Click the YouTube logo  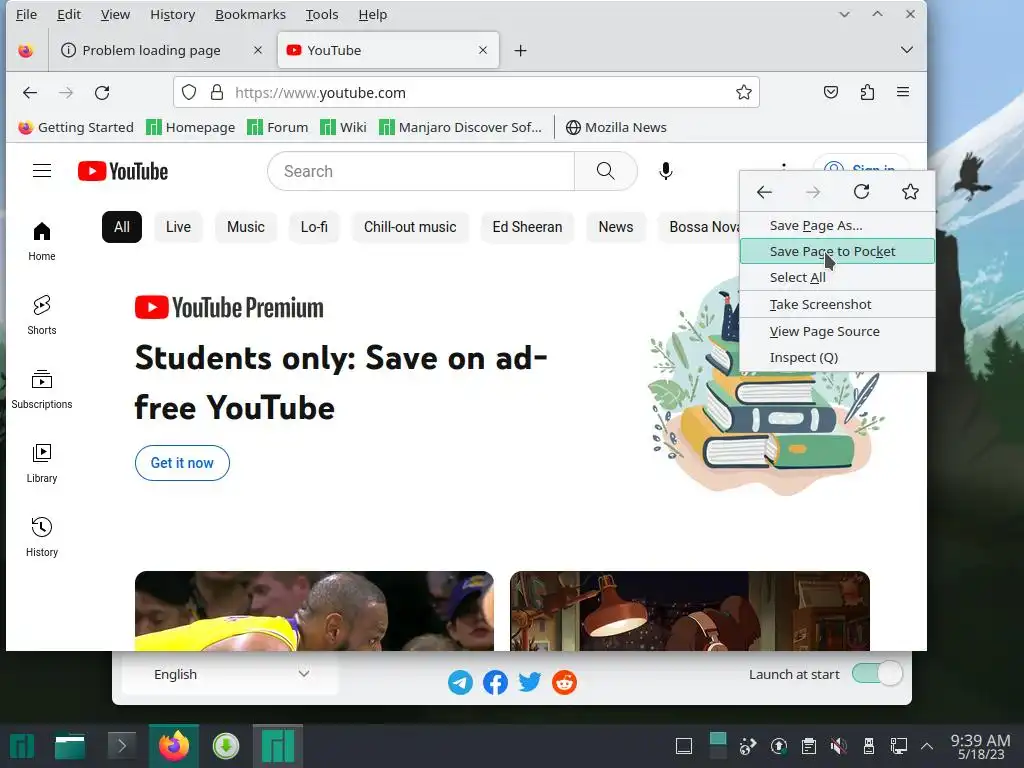click(123, 171)
